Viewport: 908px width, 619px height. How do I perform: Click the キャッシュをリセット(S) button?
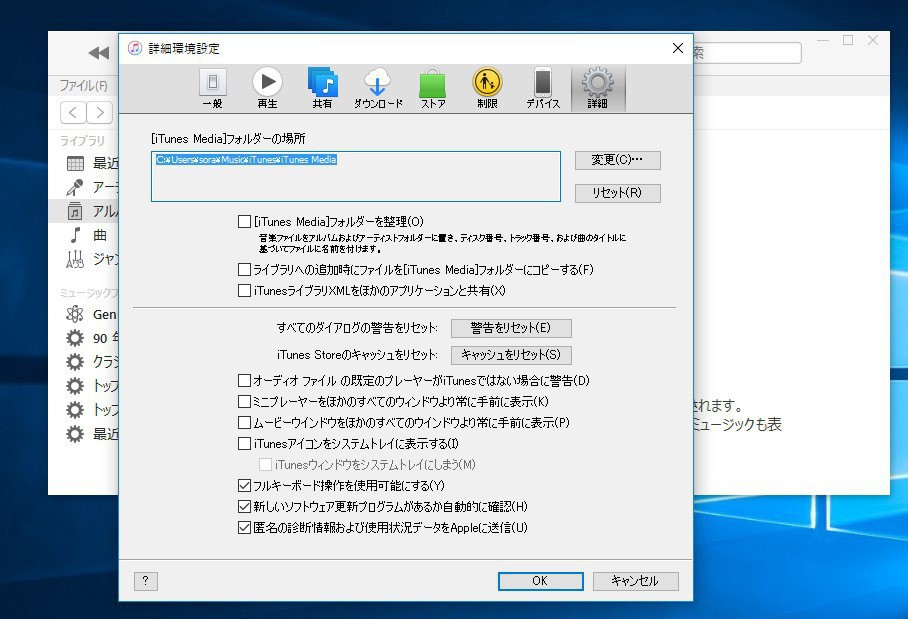click(511, 354)
